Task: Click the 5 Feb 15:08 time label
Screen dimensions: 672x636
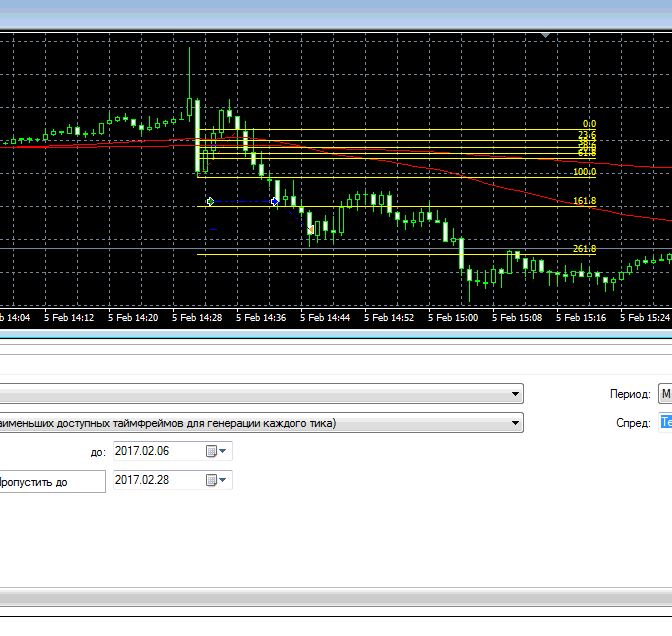Action: [517, 318]
